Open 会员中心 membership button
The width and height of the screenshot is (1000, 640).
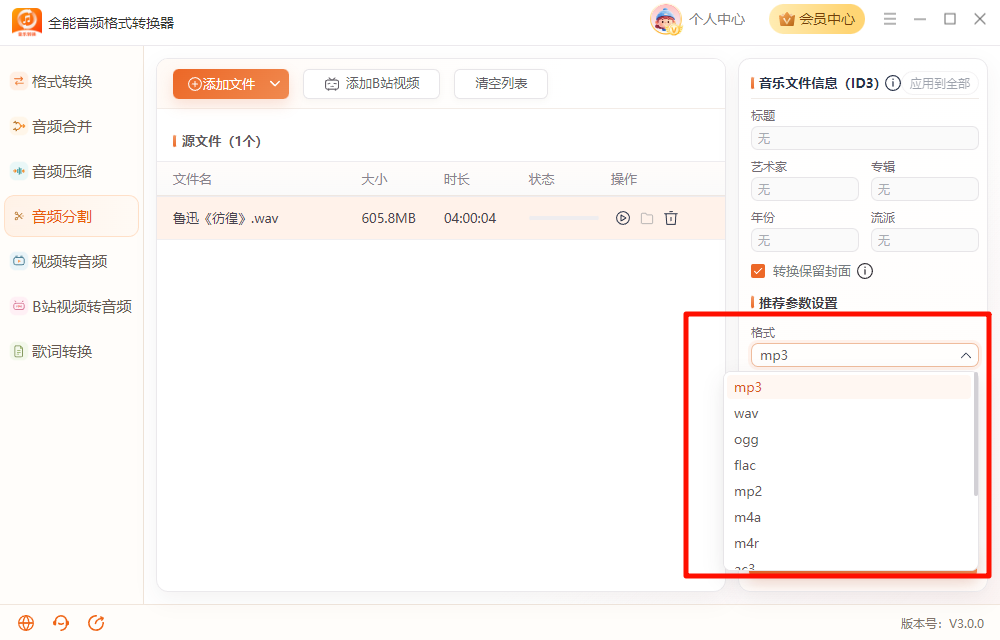pyautogui.click(x=817, y=19)
